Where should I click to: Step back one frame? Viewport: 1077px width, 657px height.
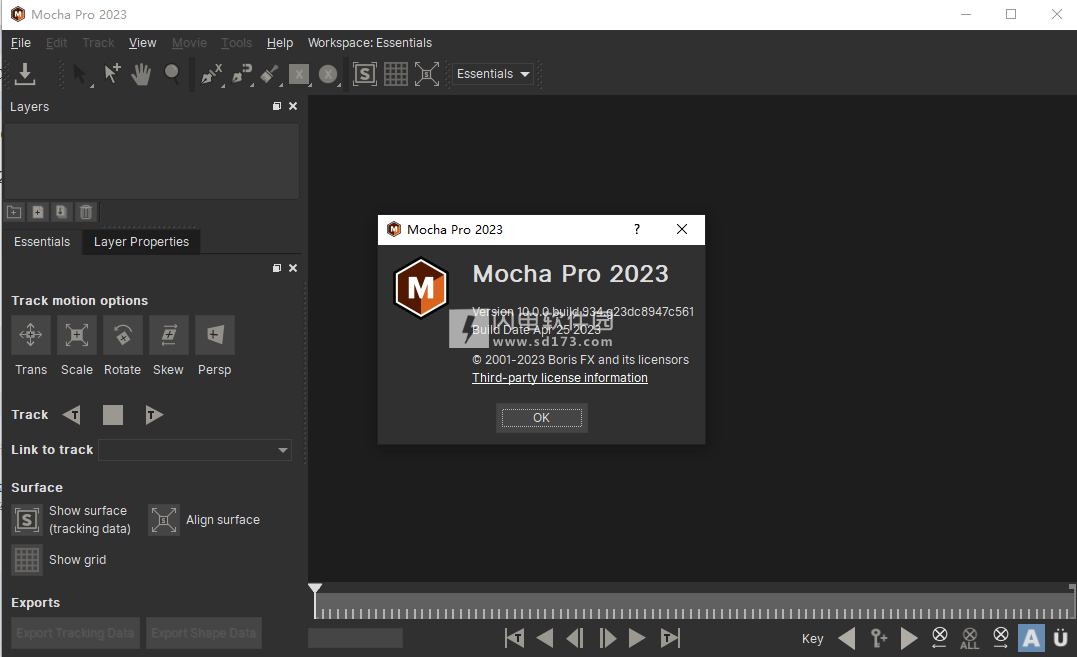click(575, 638)
